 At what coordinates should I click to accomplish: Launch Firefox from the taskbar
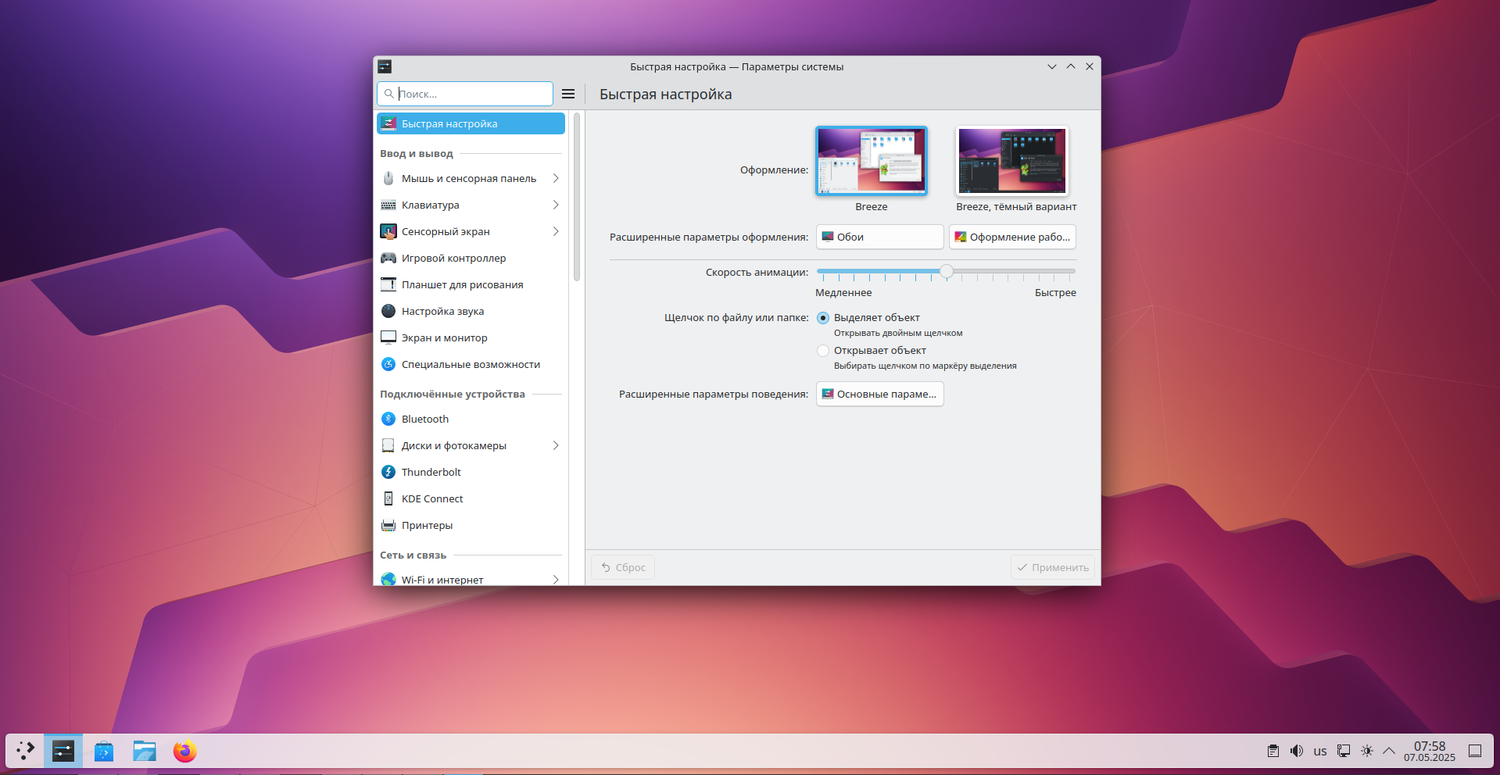[x=185, y=751]
